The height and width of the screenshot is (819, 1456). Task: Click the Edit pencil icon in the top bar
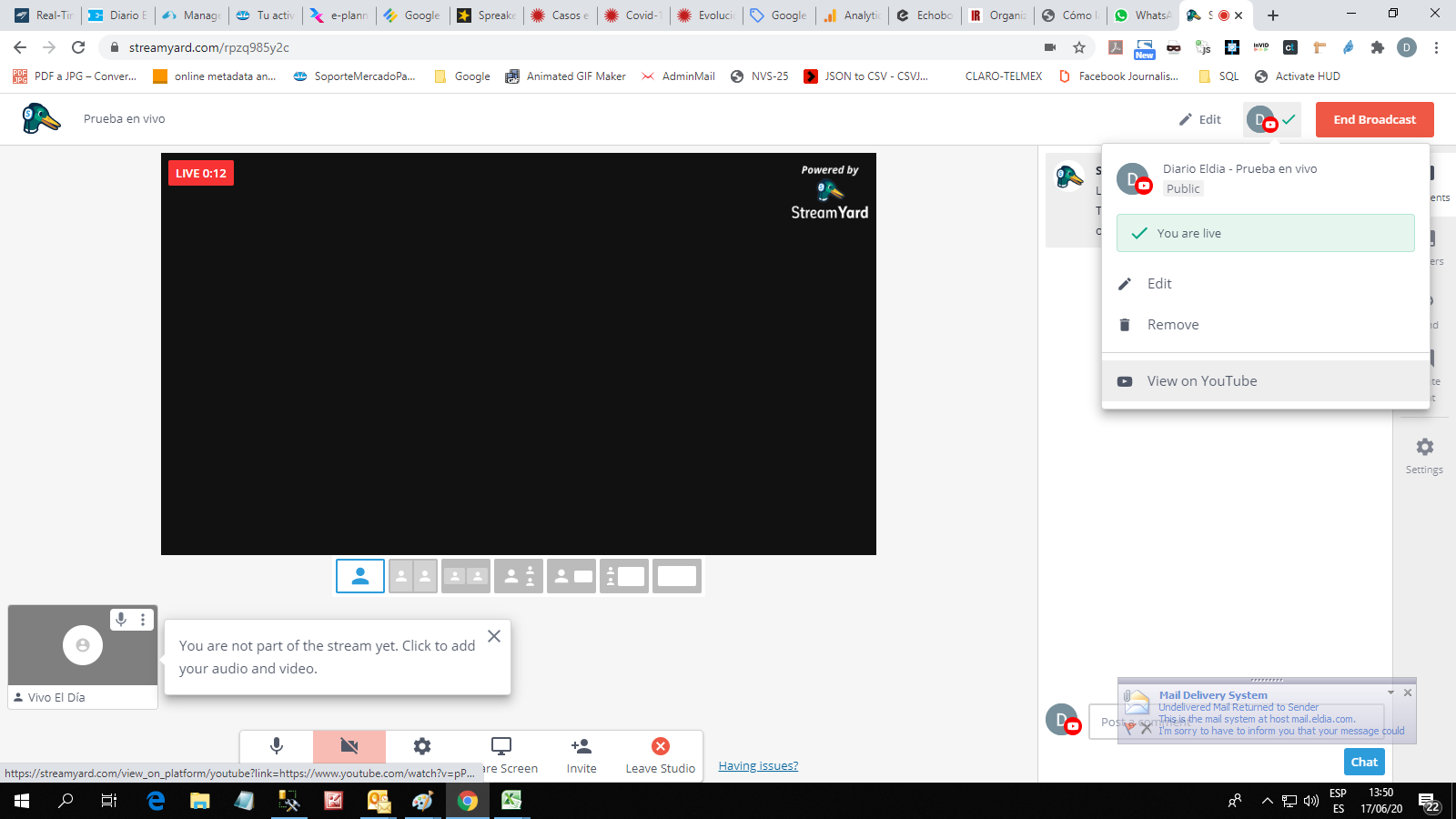pos(1185,118)
